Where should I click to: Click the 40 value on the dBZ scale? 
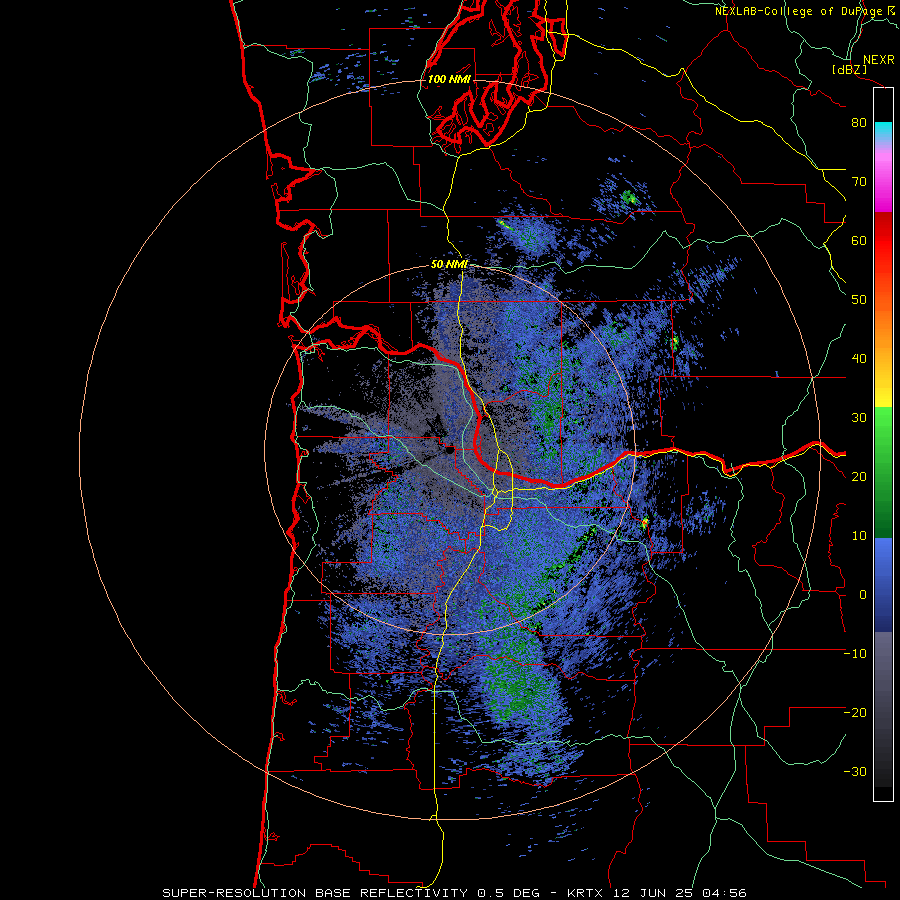pyautogui.click(x=859, y=359)
